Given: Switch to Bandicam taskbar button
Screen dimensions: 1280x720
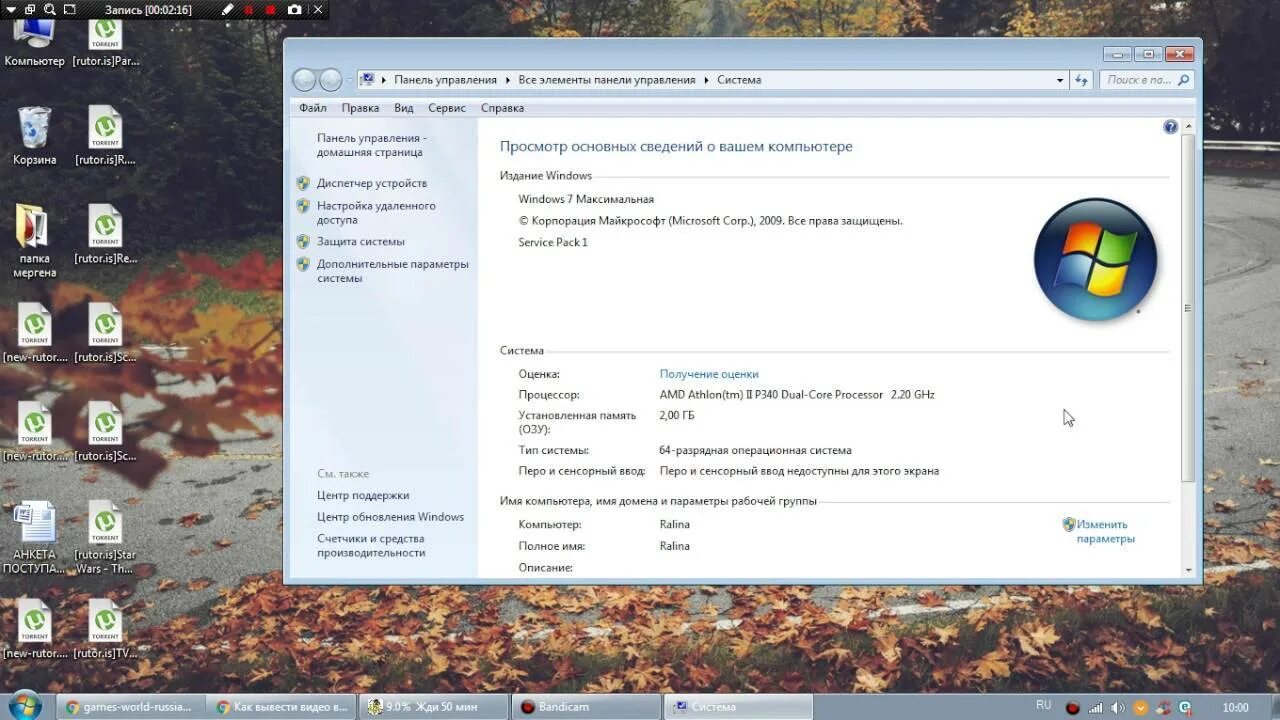Looking at the screenshot, I should (x=586, y=707).
